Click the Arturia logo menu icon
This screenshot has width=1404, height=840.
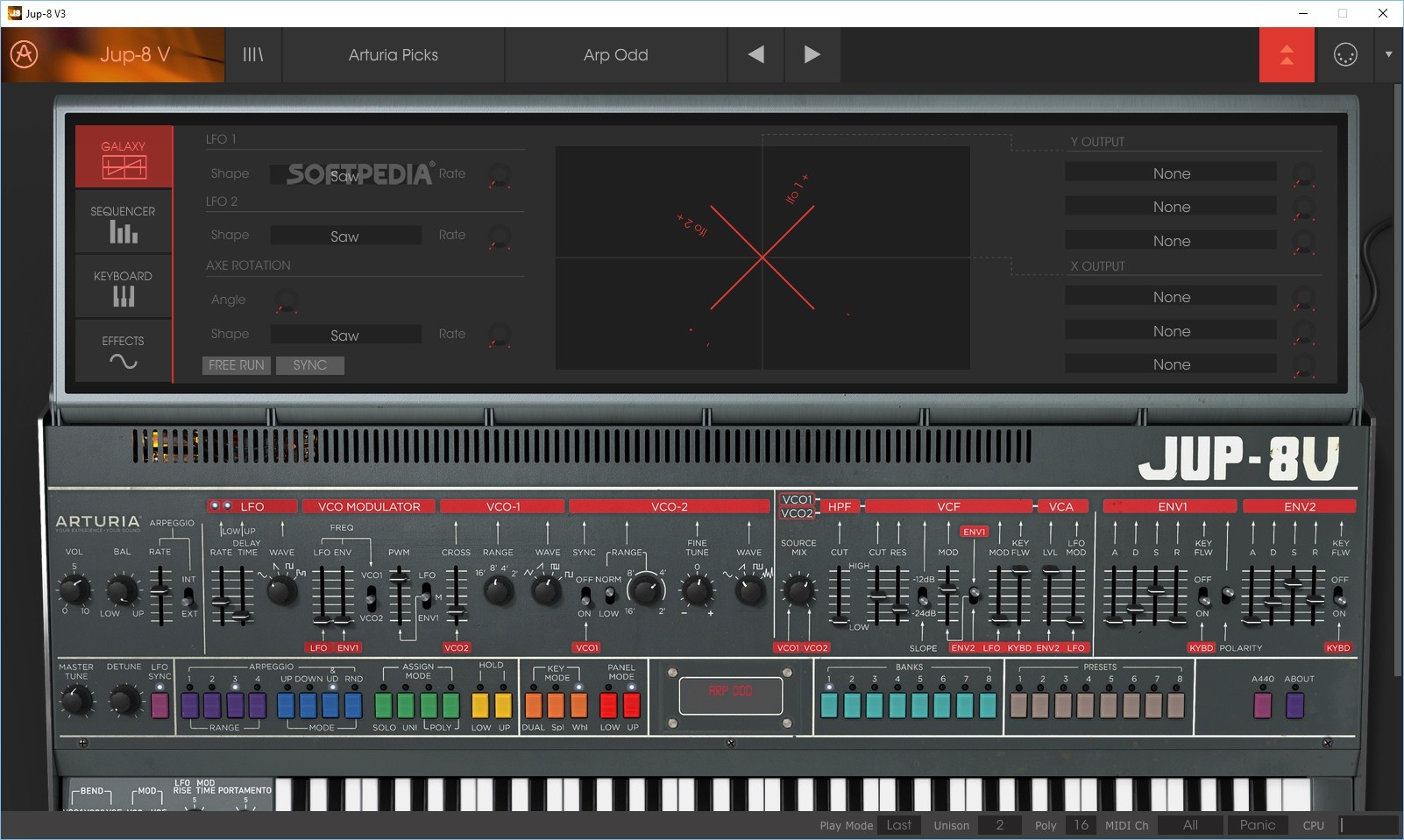pos(24,54)
